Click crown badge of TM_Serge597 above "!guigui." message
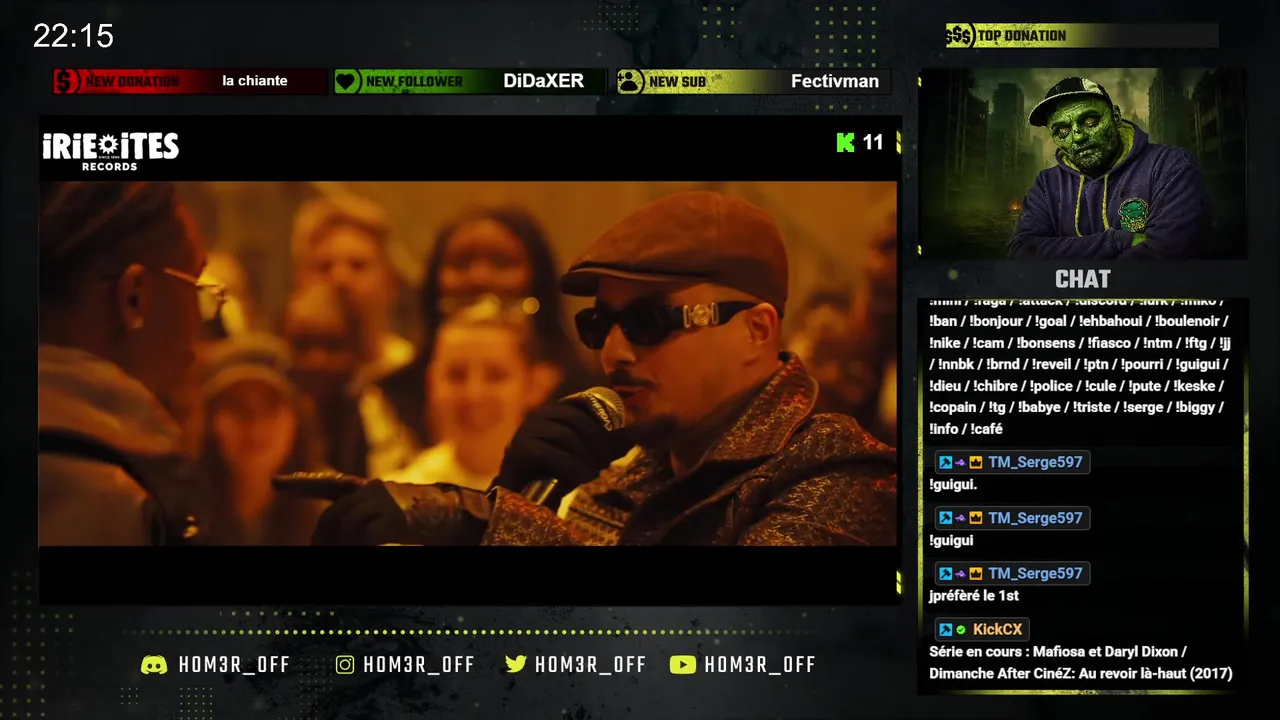 coord(976,463)
